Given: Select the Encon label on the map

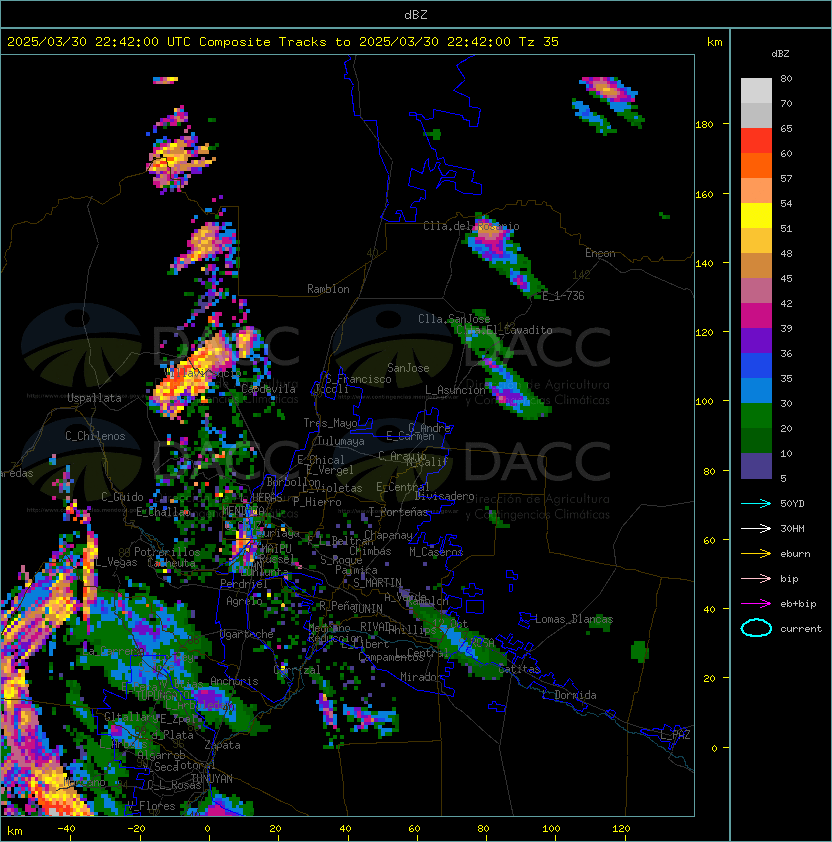Looking at the screenshot, I should [x=600, y=253].
